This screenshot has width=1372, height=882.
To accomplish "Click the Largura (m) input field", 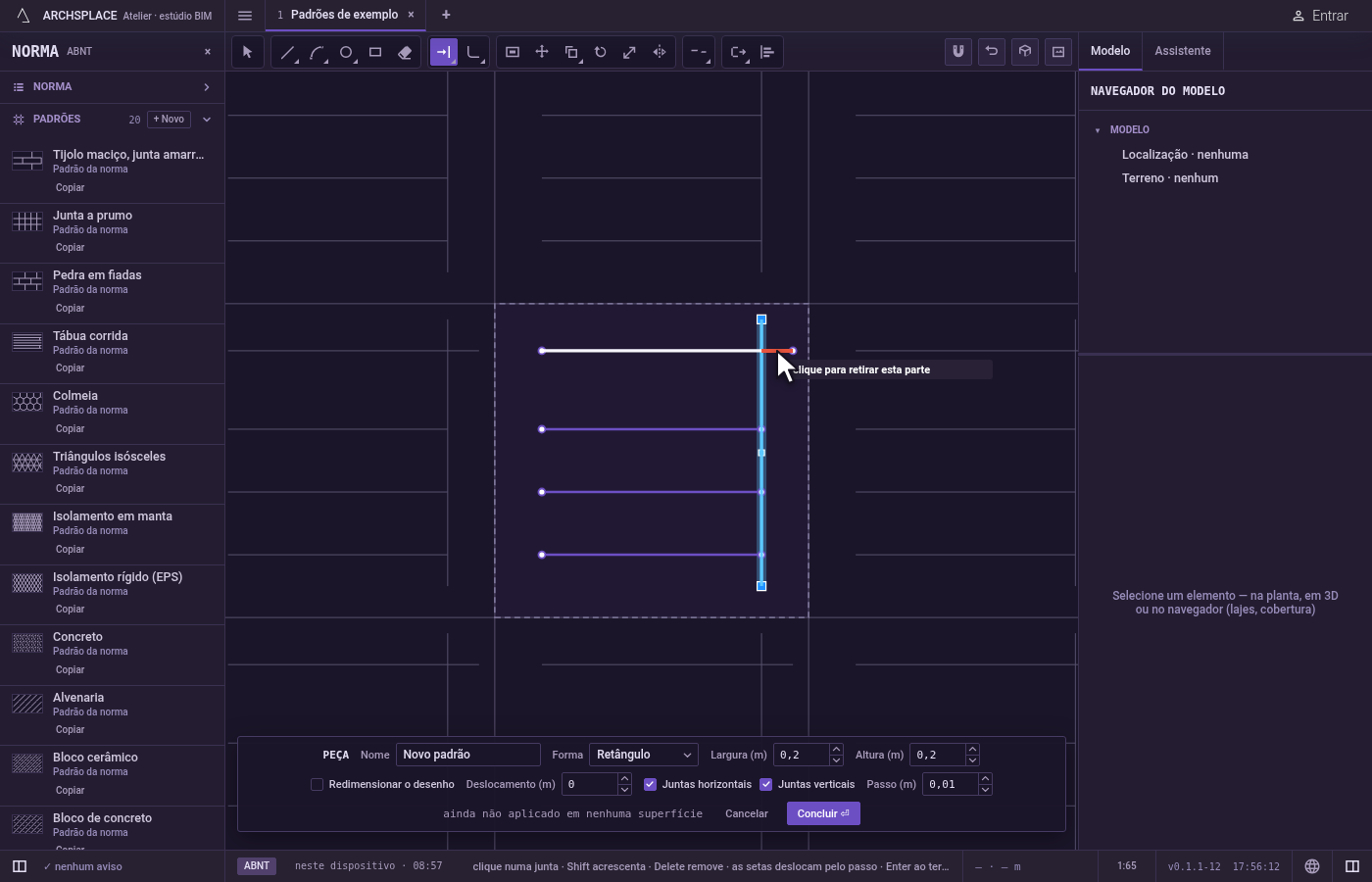I will (x=802, y=755).
